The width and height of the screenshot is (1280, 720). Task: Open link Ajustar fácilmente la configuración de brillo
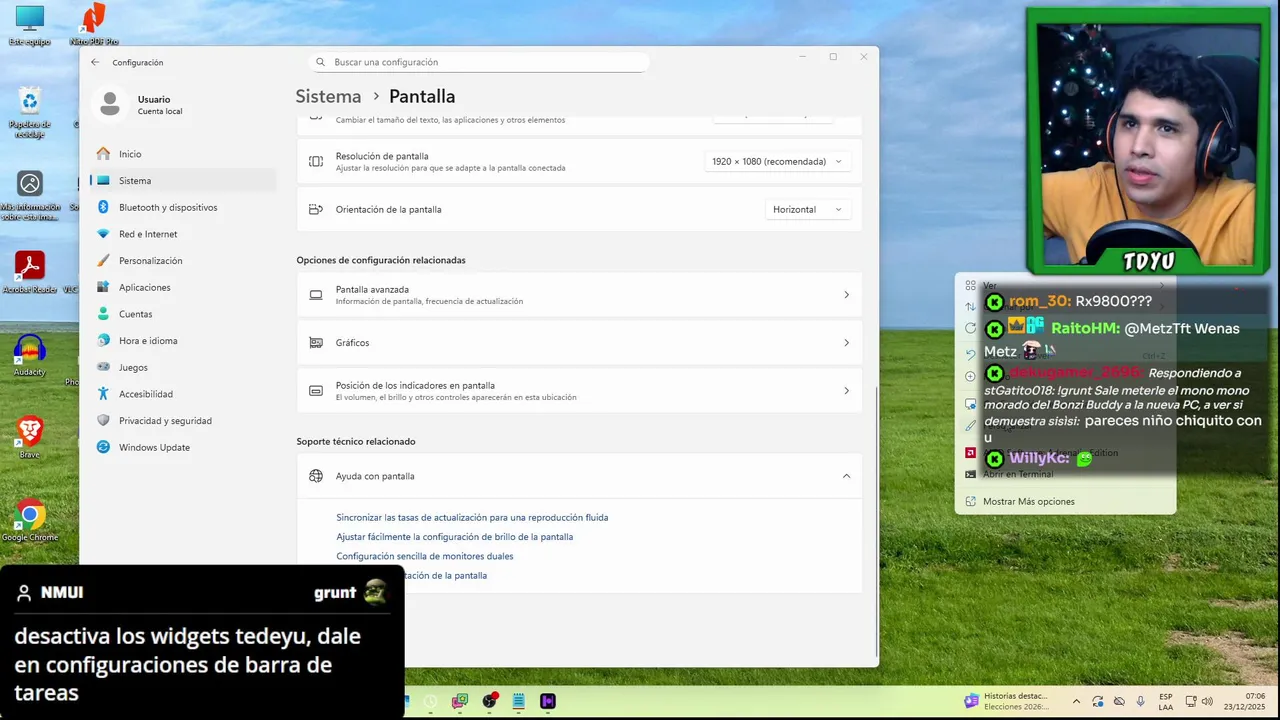tap(455, 537)
